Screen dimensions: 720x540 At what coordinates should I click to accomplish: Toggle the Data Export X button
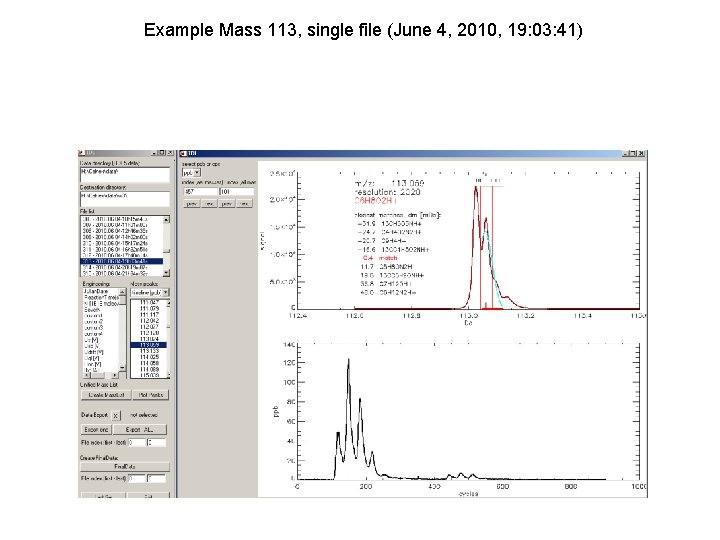(x=116, y=415)
